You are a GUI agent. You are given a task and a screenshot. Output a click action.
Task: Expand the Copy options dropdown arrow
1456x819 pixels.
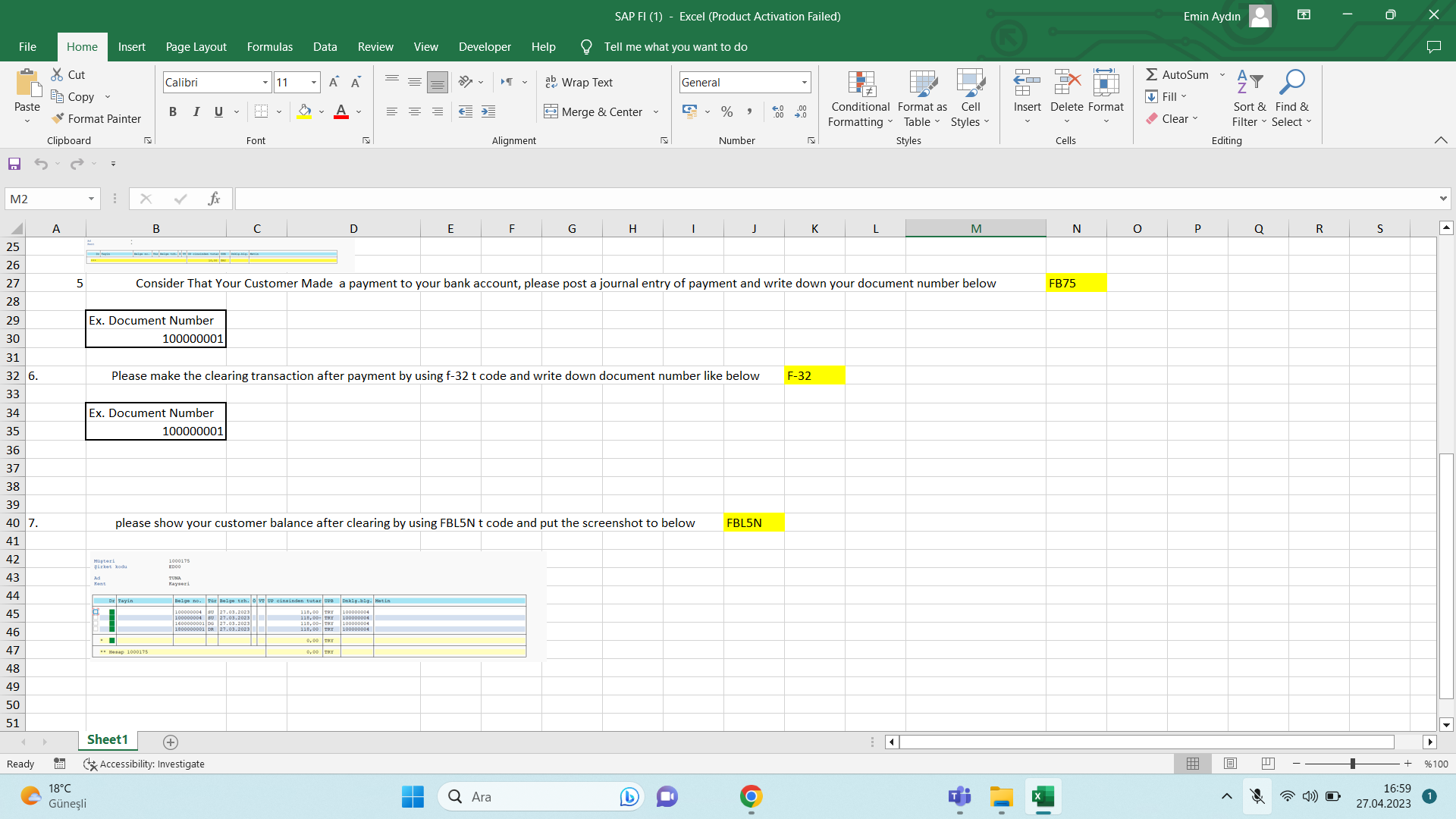108,96
